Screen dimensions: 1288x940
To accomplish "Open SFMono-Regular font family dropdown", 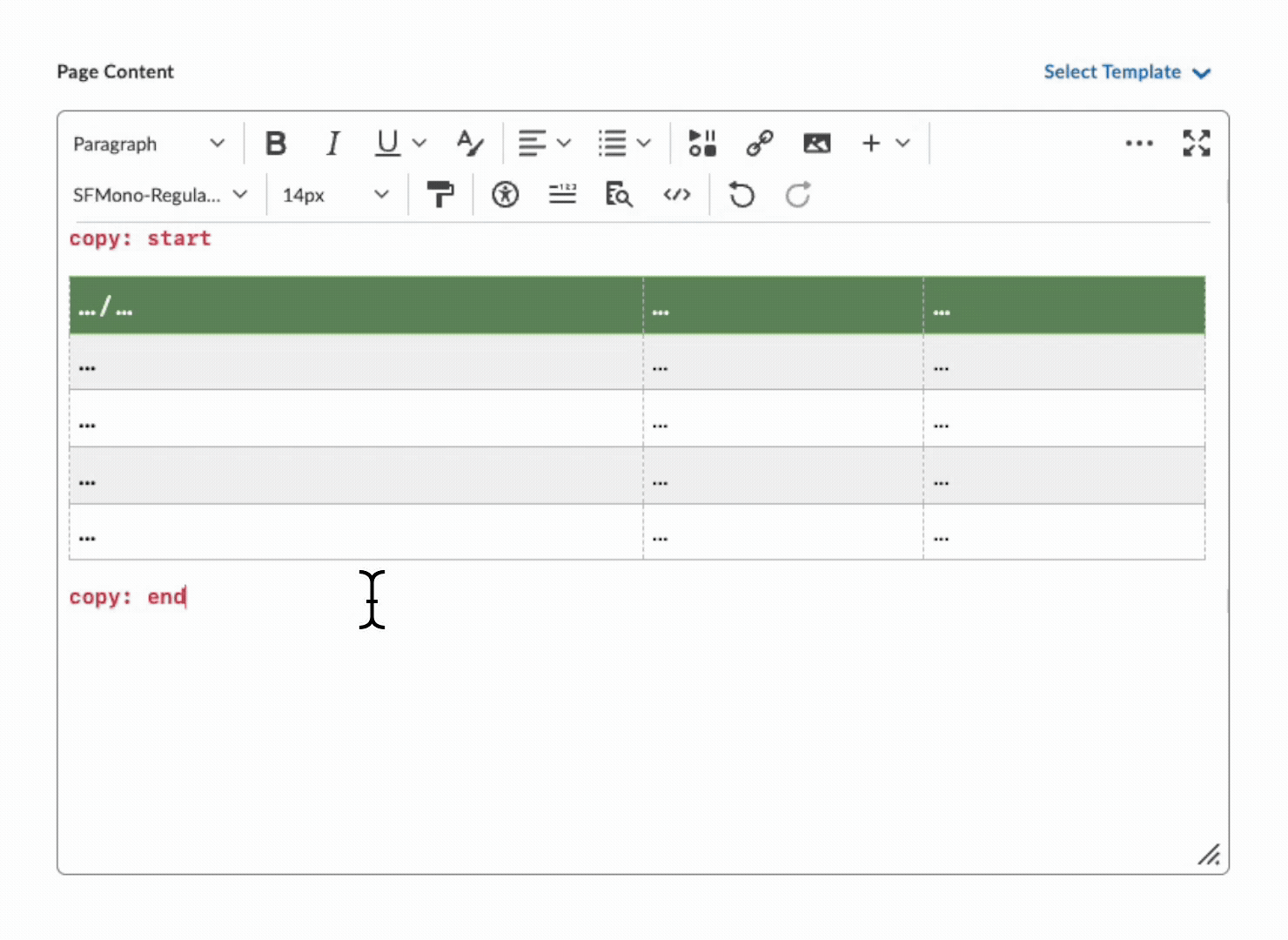I will click(160, 195).
